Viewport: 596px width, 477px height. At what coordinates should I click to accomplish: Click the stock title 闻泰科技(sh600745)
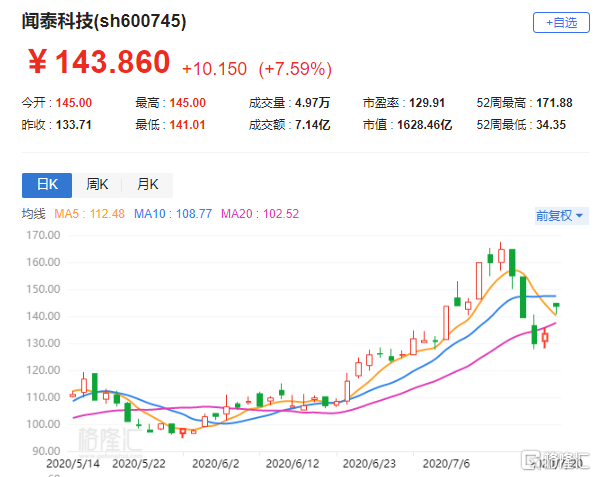click(x=104, y=21)
